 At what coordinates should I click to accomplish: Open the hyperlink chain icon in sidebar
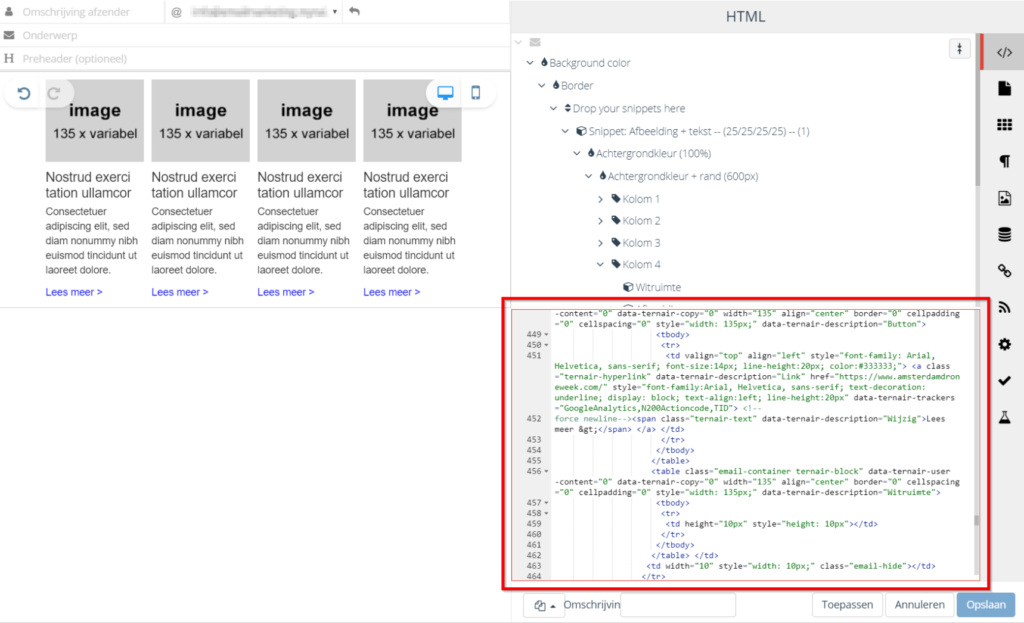[x=1004, y=270]
